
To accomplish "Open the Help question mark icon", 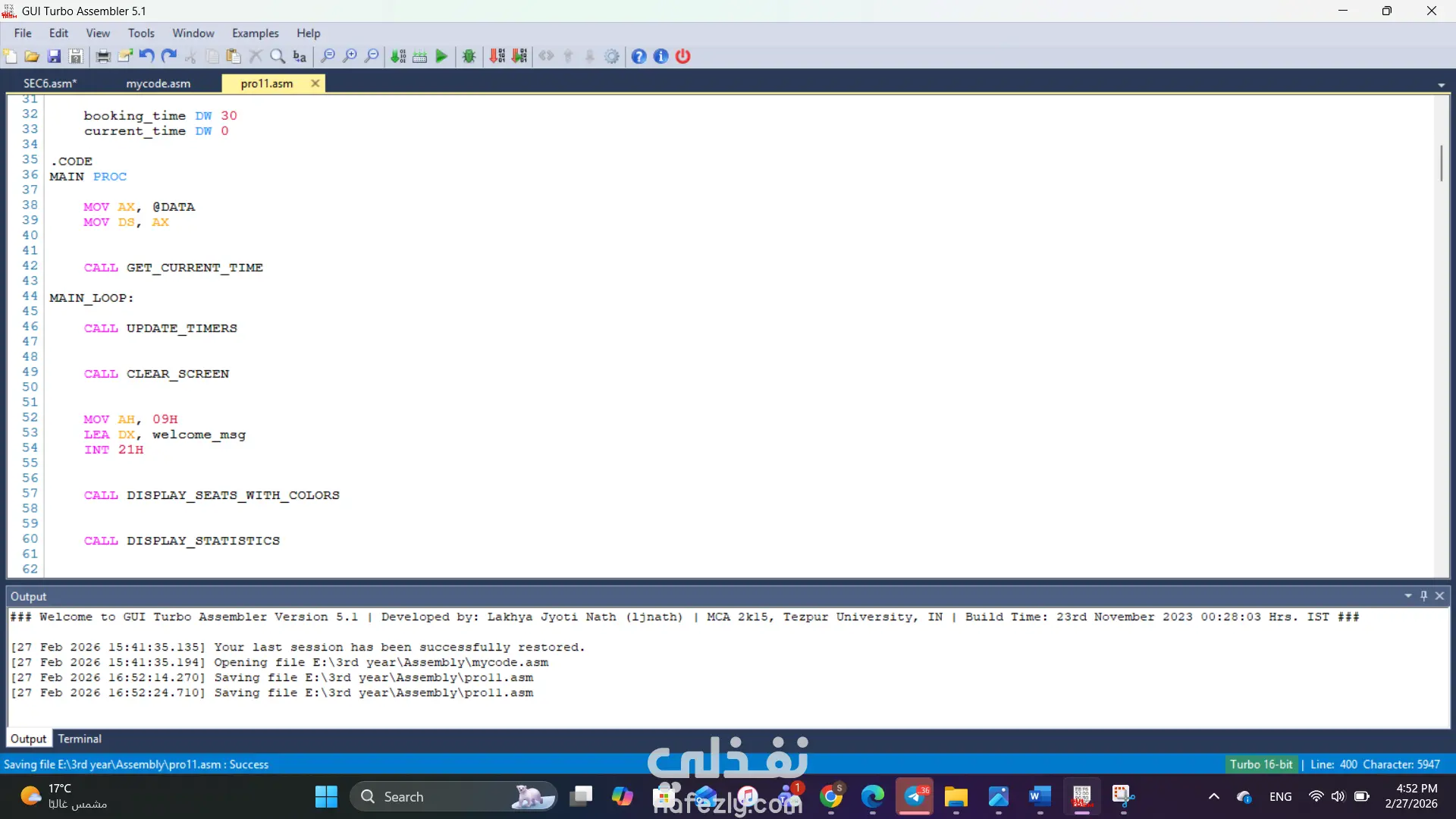I will [x=639, y=56].
